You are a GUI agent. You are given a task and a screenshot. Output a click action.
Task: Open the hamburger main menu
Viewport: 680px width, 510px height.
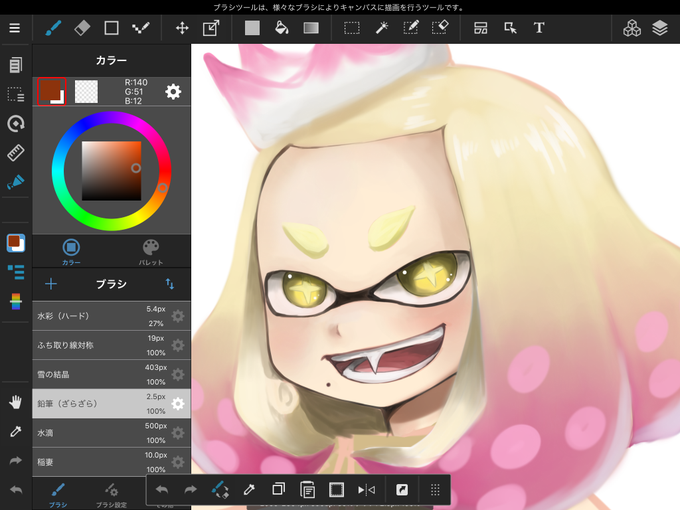(15, 28)
